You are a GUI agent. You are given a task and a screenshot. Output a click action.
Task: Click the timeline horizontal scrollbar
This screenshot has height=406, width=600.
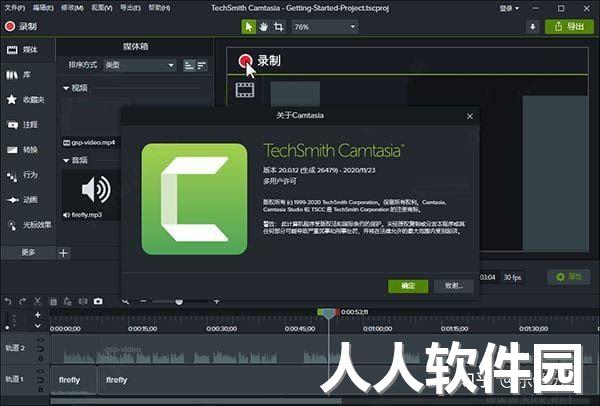(196, 401)
